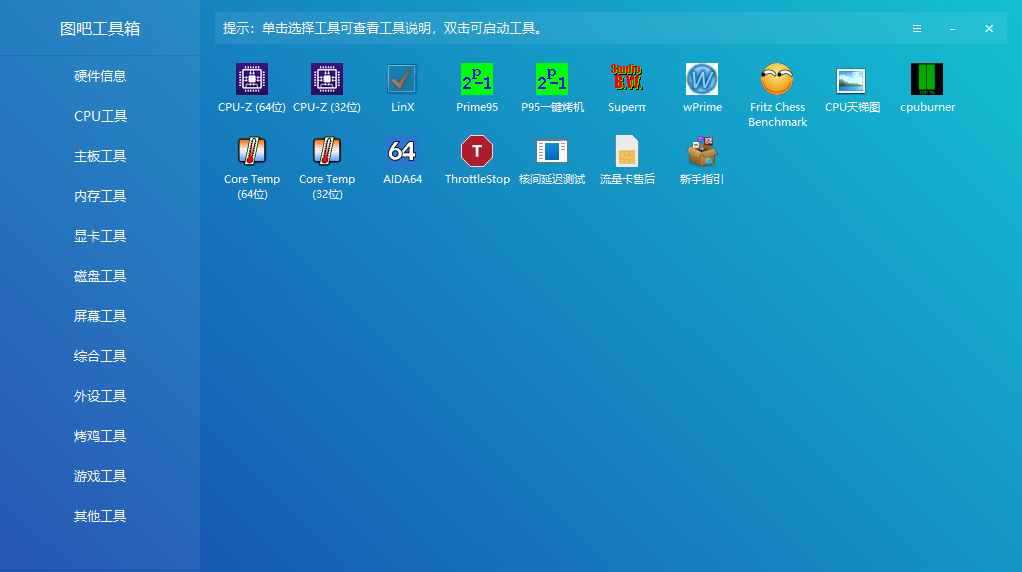The width and height of the screenshot is (1022, 572).
Task: Select the CPU-Z (32位) tool icon
Action: pyautogui.click(x=327, y=80)
